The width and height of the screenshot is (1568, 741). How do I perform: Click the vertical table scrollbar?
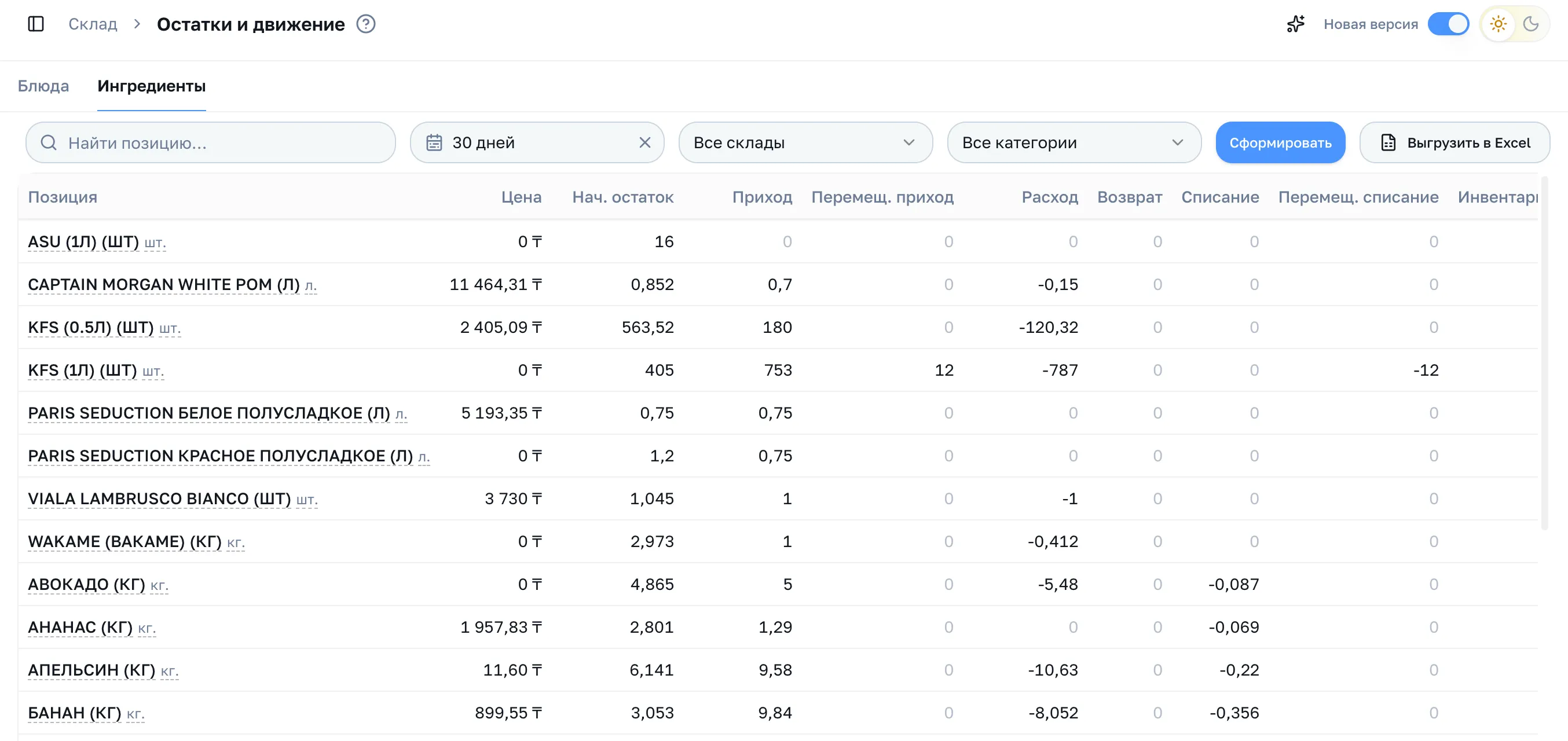[x=1544, y=353]
